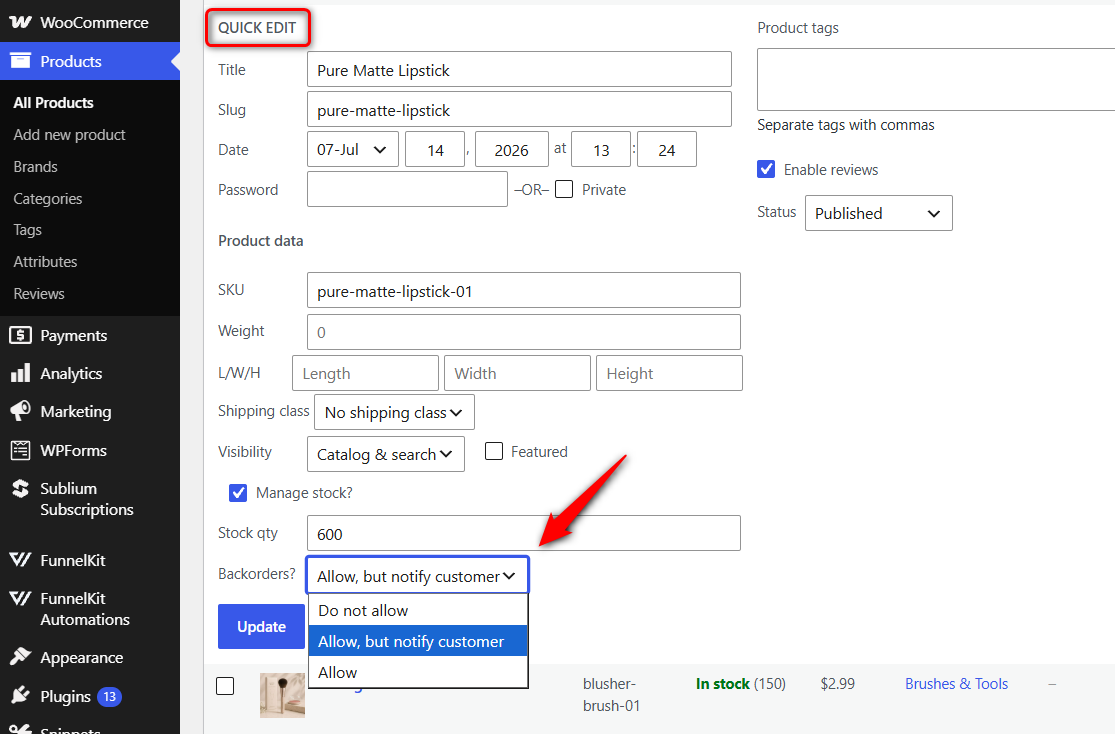This screenshot has height=734, width=1115.
Task: Click the Analytics bar chart icon
Action: coord(21,373)
